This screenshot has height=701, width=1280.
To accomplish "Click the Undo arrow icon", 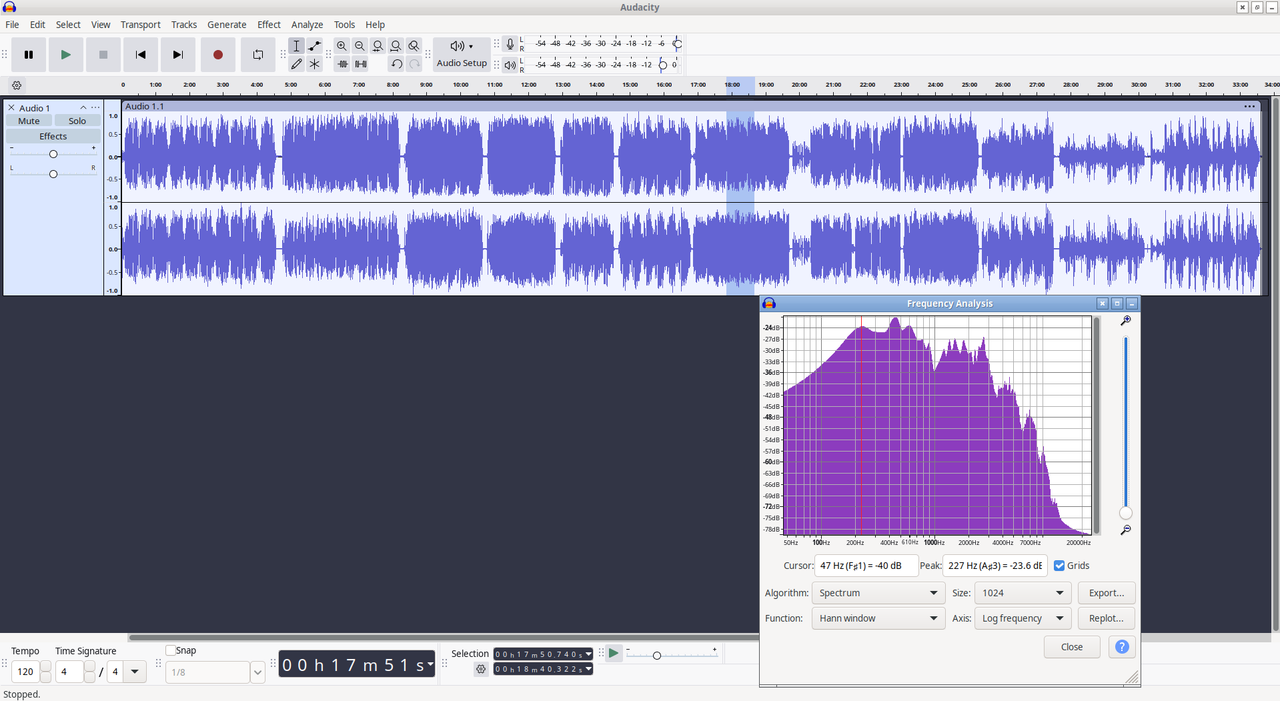I will pos(396,64).
